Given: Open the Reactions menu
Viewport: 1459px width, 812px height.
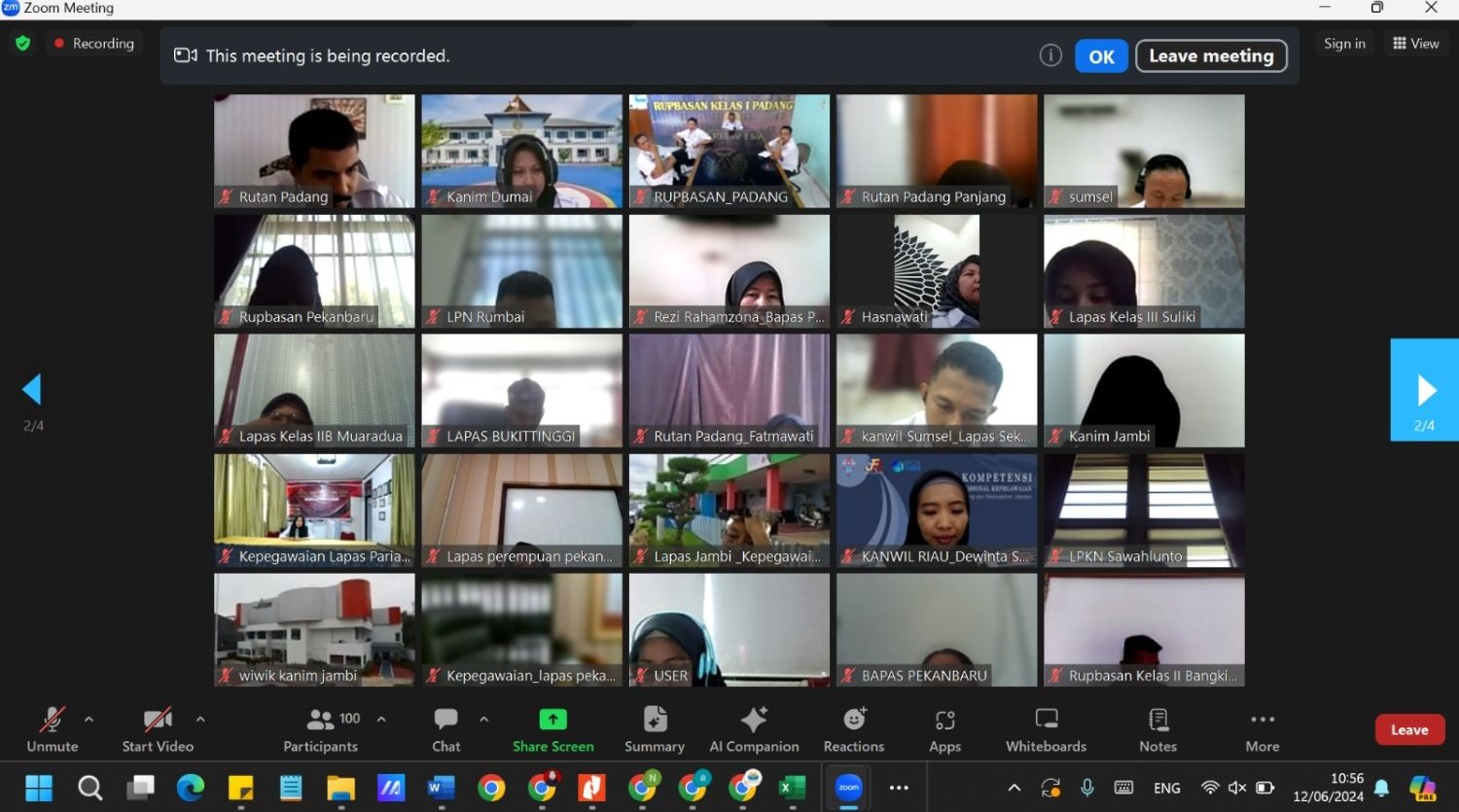Looking at the screenshot, I should point(854,729).
